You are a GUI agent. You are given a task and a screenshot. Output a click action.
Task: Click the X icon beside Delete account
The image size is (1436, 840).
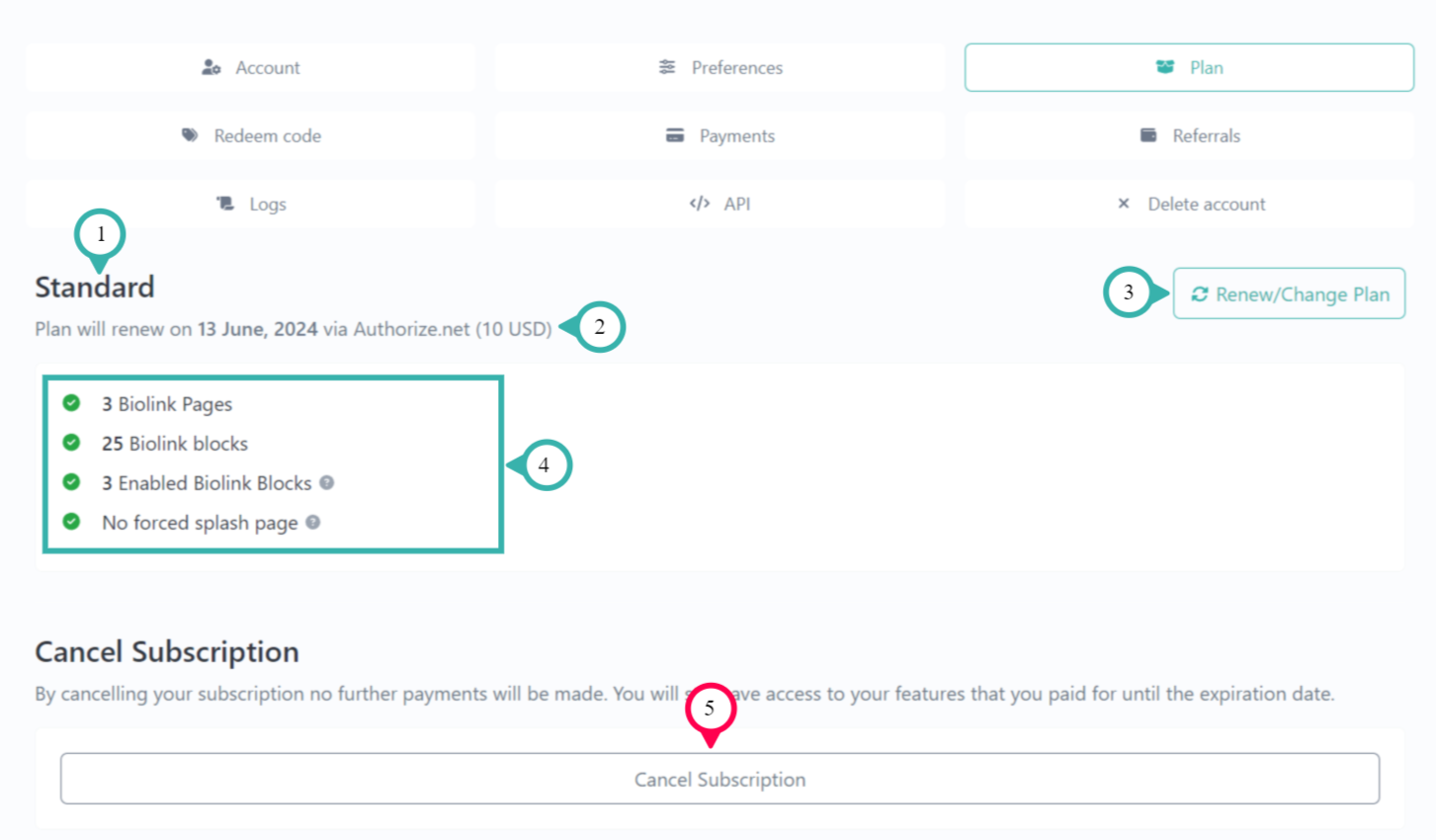[x=1124, y=204]
